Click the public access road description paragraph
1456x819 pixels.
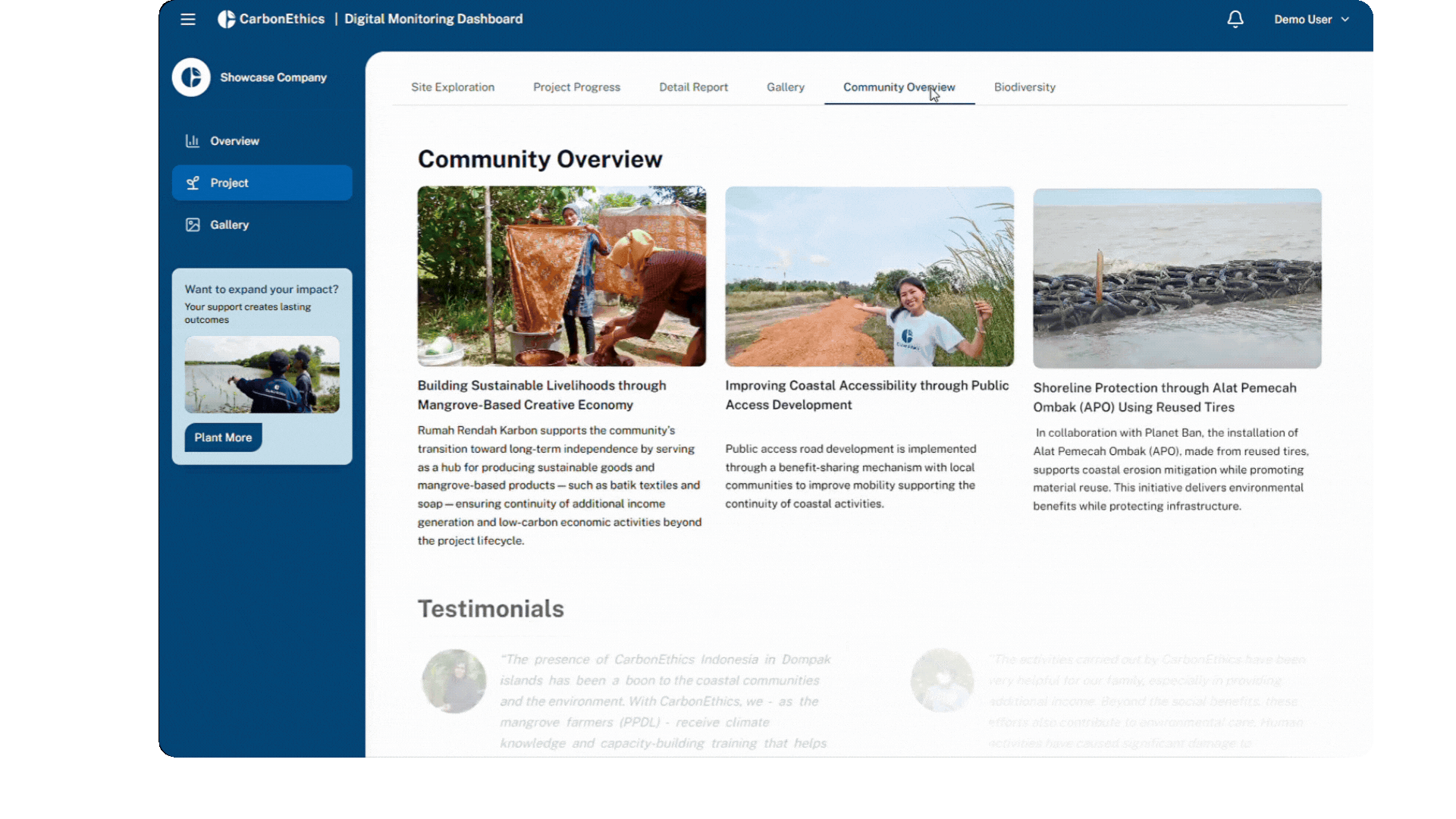[851, 476]
